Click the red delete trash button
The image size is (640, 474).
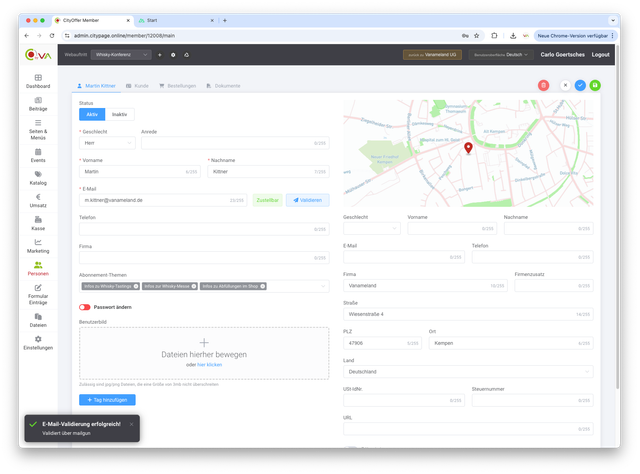pyautogui.click(x=543, y=86)
